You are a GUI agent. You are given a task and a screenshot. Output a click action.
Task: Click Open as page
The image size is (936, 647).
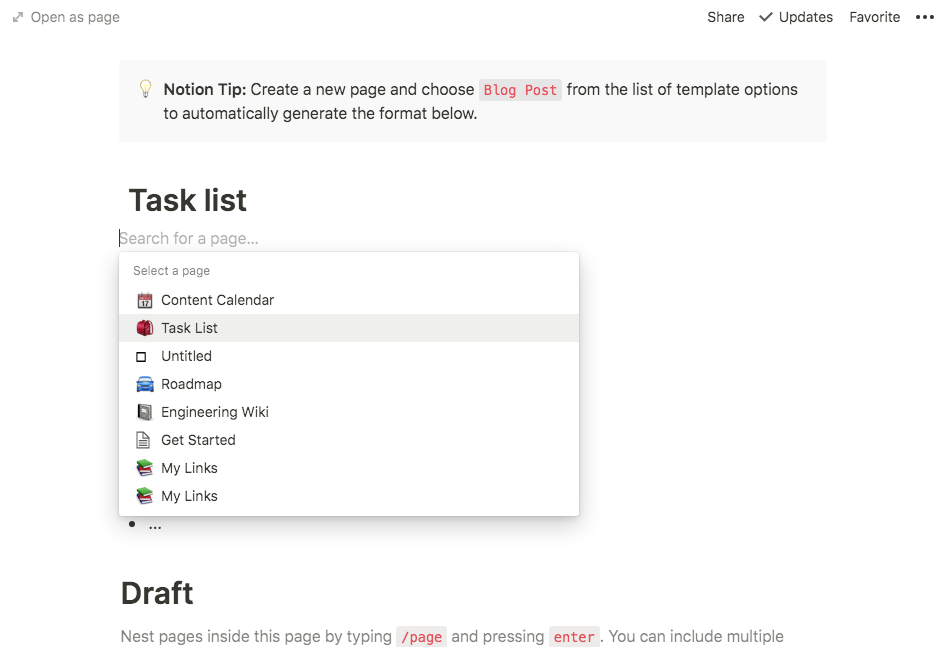pos(66,17)
